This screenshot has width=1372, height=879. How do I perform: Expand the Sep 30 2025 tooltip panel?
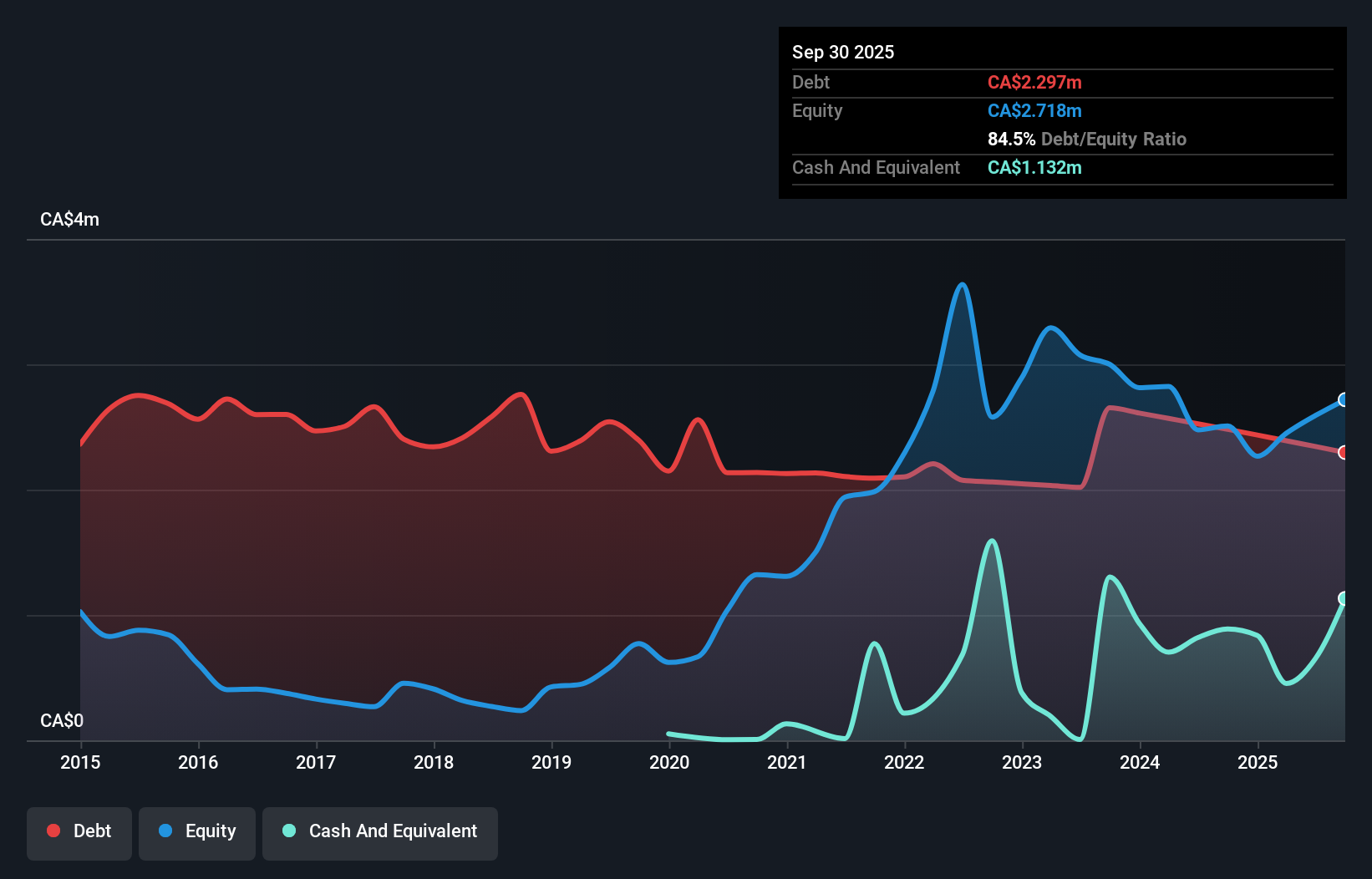tap(1062, 113)
